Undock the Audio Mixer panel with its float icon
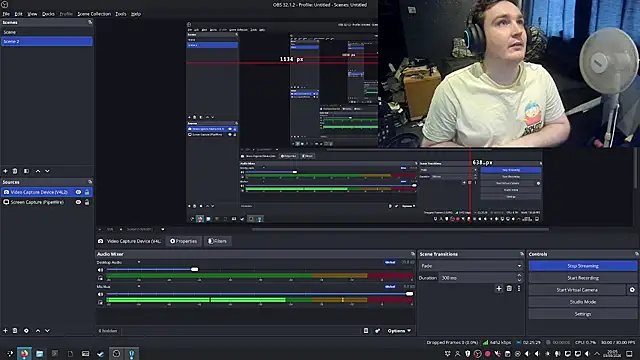This screenshot has height=360, width=640. coord(413,254)
